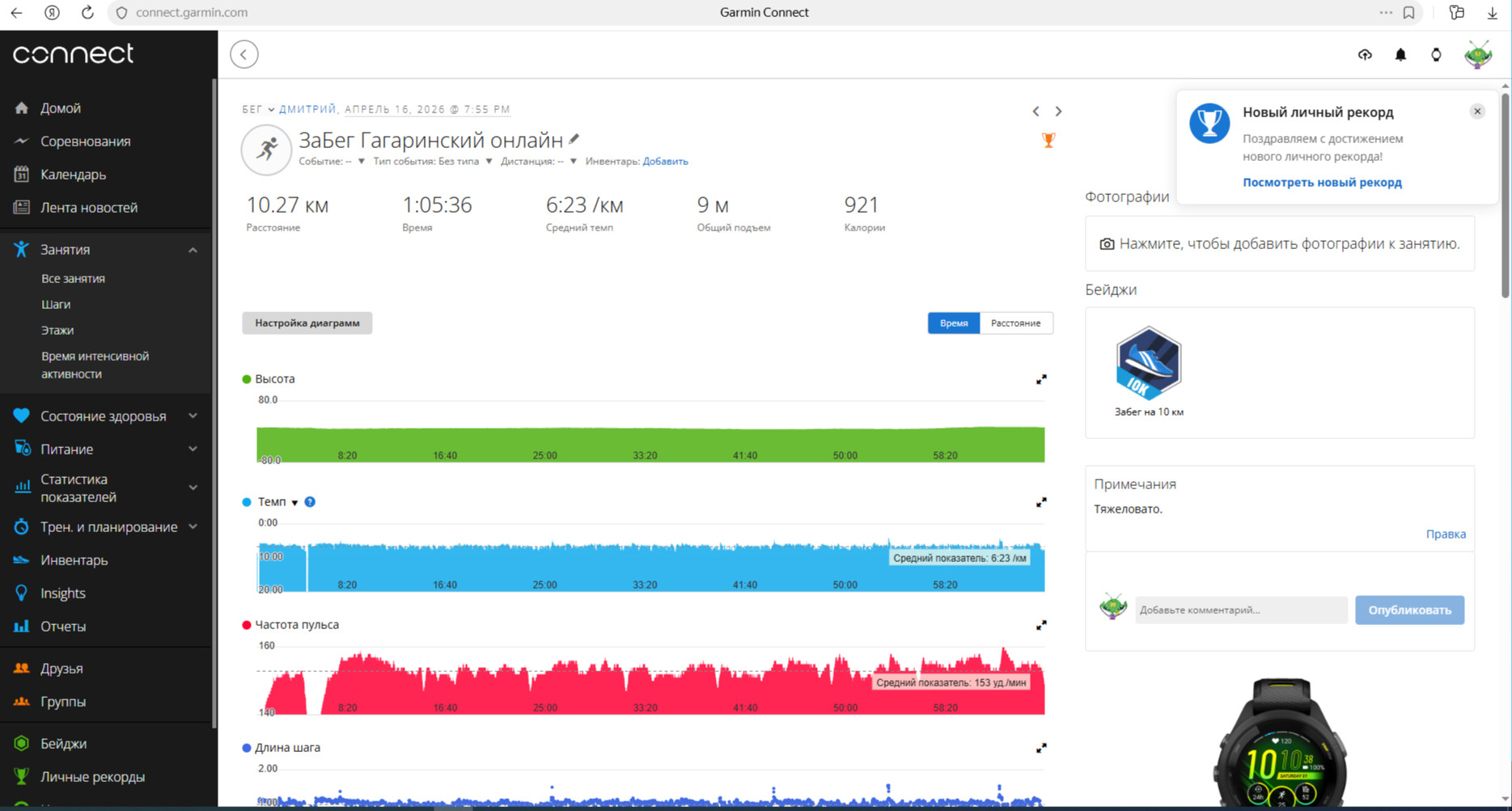The width and height of the screenshot is (1512, 811).
Task: Click the orange trophy record icon
Action: coord(1048,140)
